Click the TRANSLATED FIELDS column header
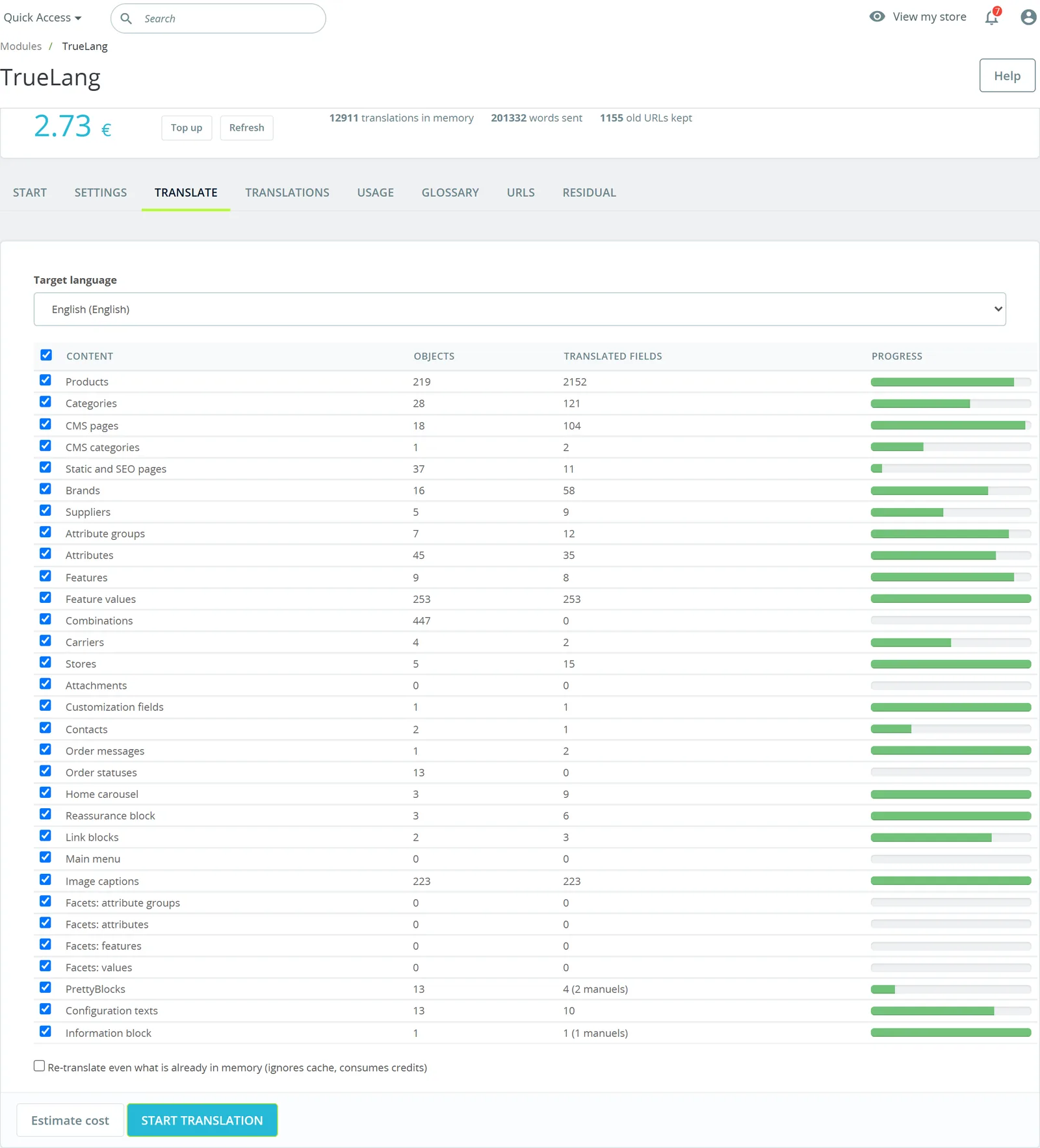The height and width of the screenshot is (1148, 1040). [x=613, y=356]
